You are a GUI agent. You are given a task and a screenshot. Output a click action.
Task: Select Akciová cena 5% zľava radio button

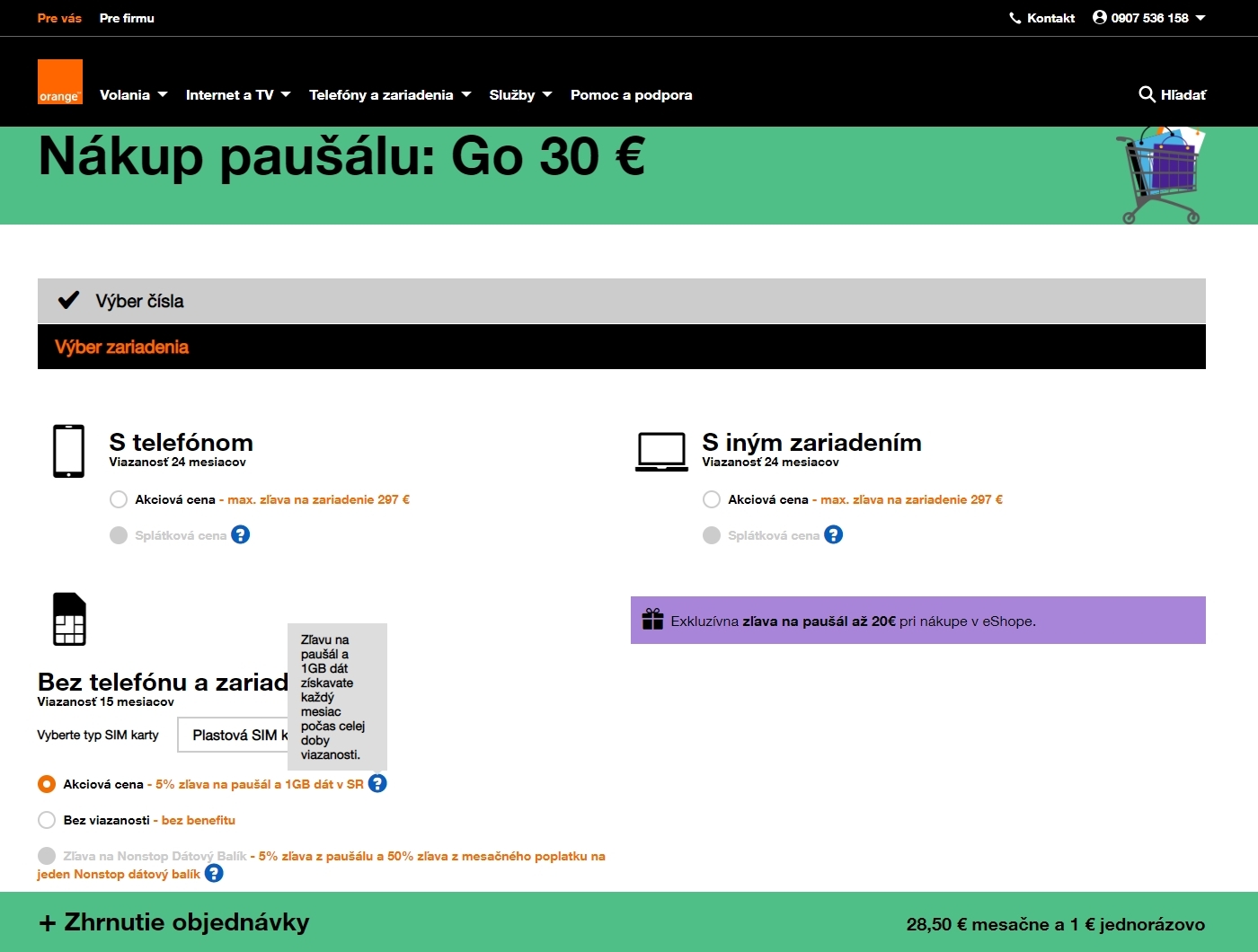coord(47,784)
